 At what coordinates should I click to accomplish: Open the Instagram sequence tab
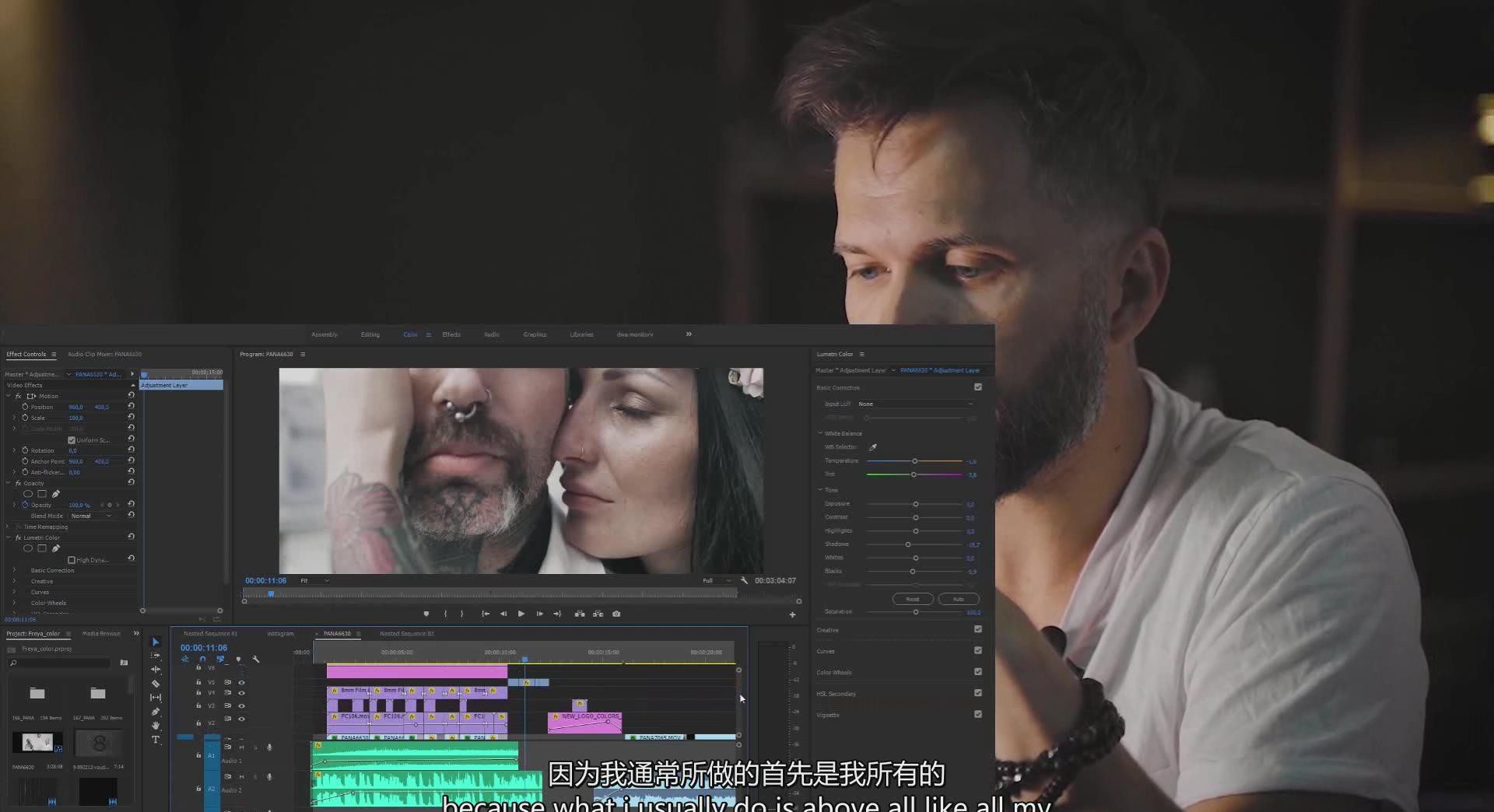(280, 634)
